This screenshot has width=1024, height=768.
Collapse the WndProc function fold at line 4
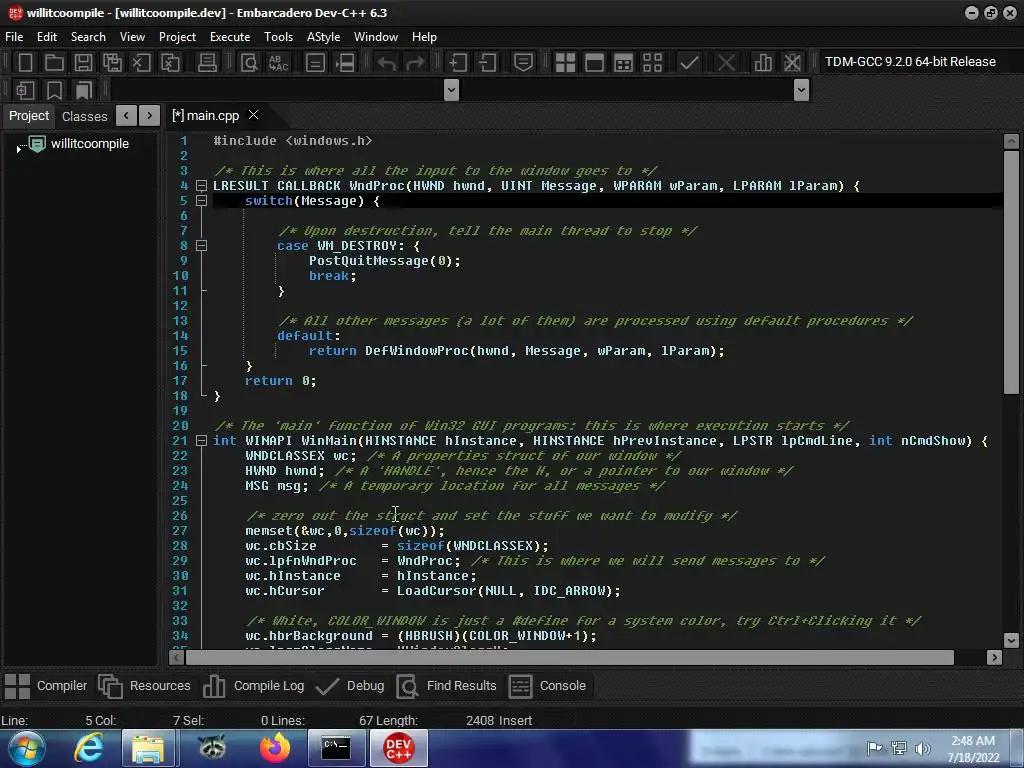[202, 185]
